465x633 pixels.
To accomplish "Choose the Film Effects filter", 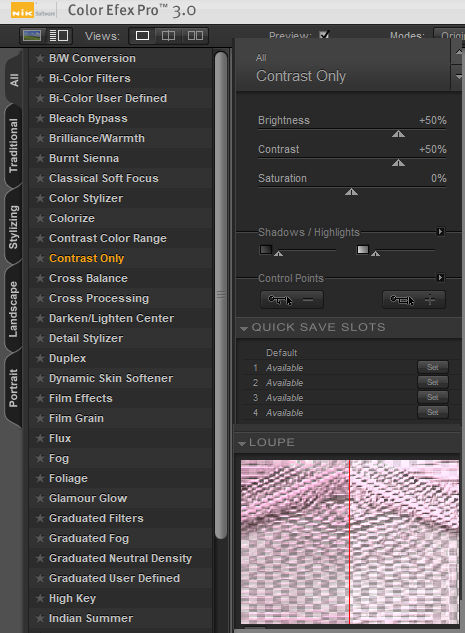I will coord(80,398).
